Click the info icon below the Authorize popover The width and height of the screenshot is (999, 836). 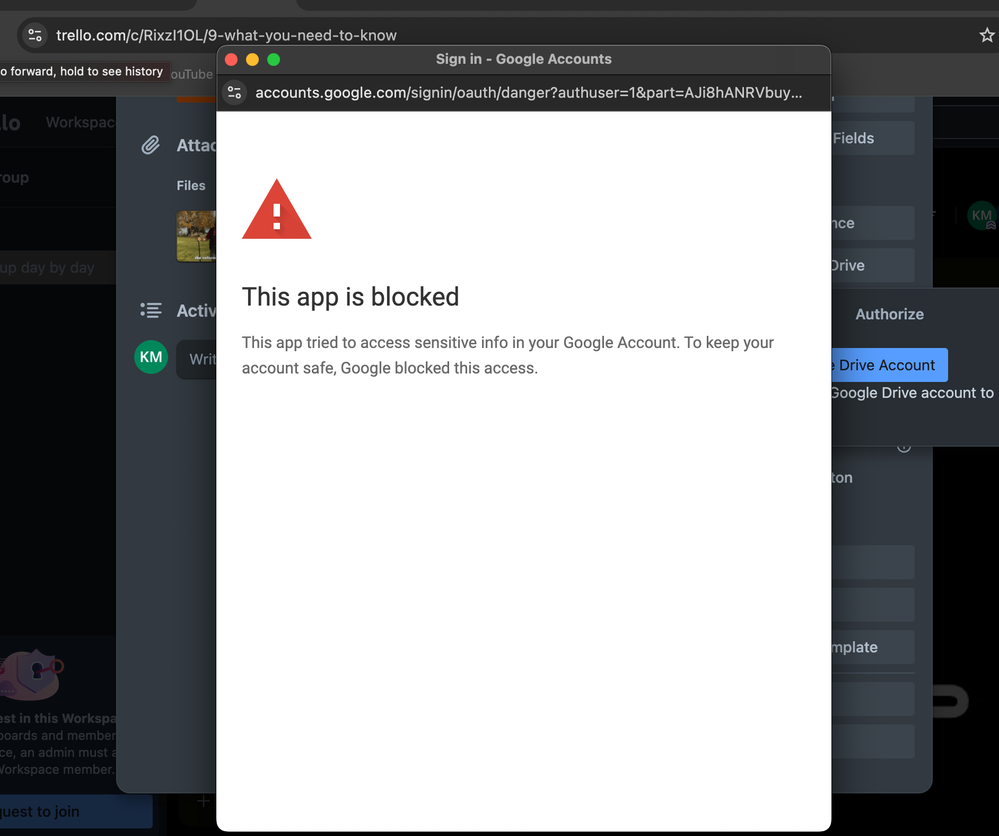(903, 447)
